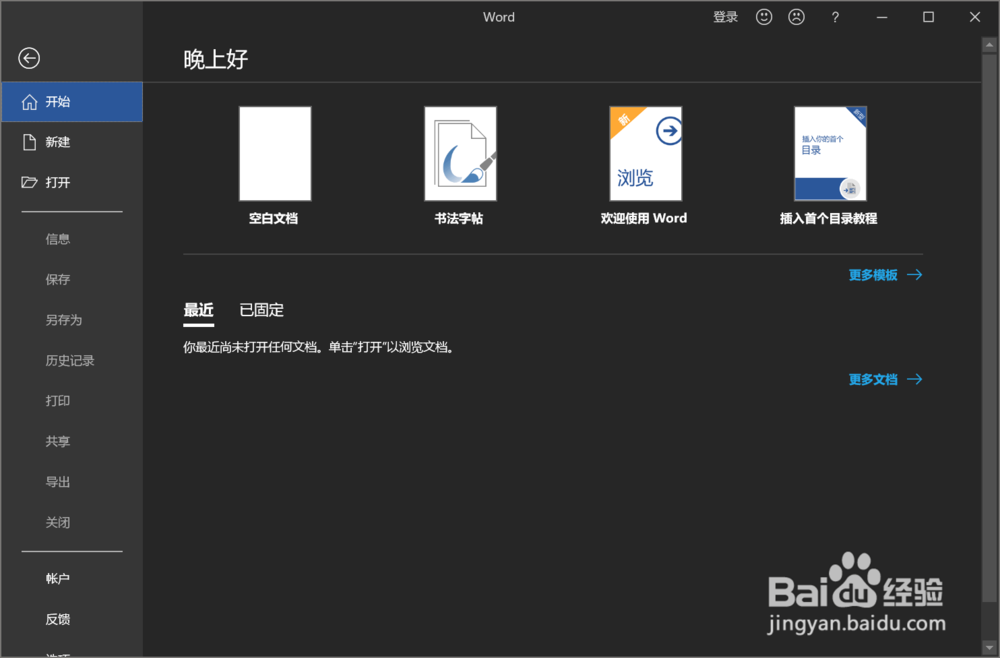Click the 空白文档 label text
Image resolution: width=1000 pixels, height=658 pixels.
pyautogui.click(x=274, y=219)
